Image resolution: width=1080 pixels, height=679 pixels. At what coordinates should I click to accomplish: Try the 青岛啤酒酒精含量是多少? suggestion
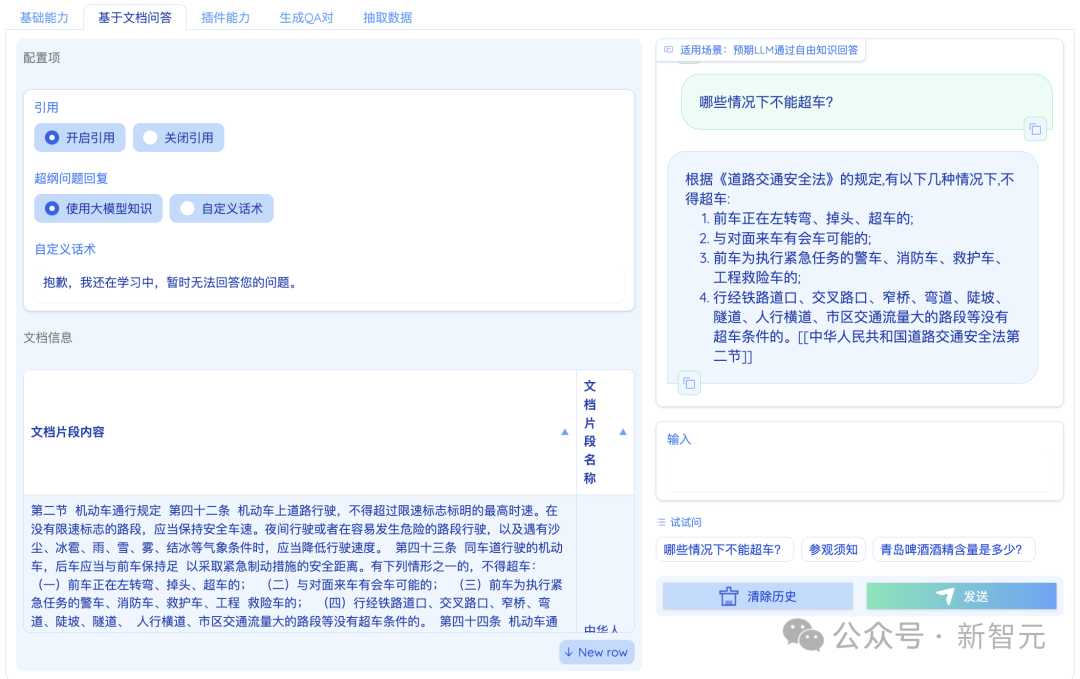point(952,549)
